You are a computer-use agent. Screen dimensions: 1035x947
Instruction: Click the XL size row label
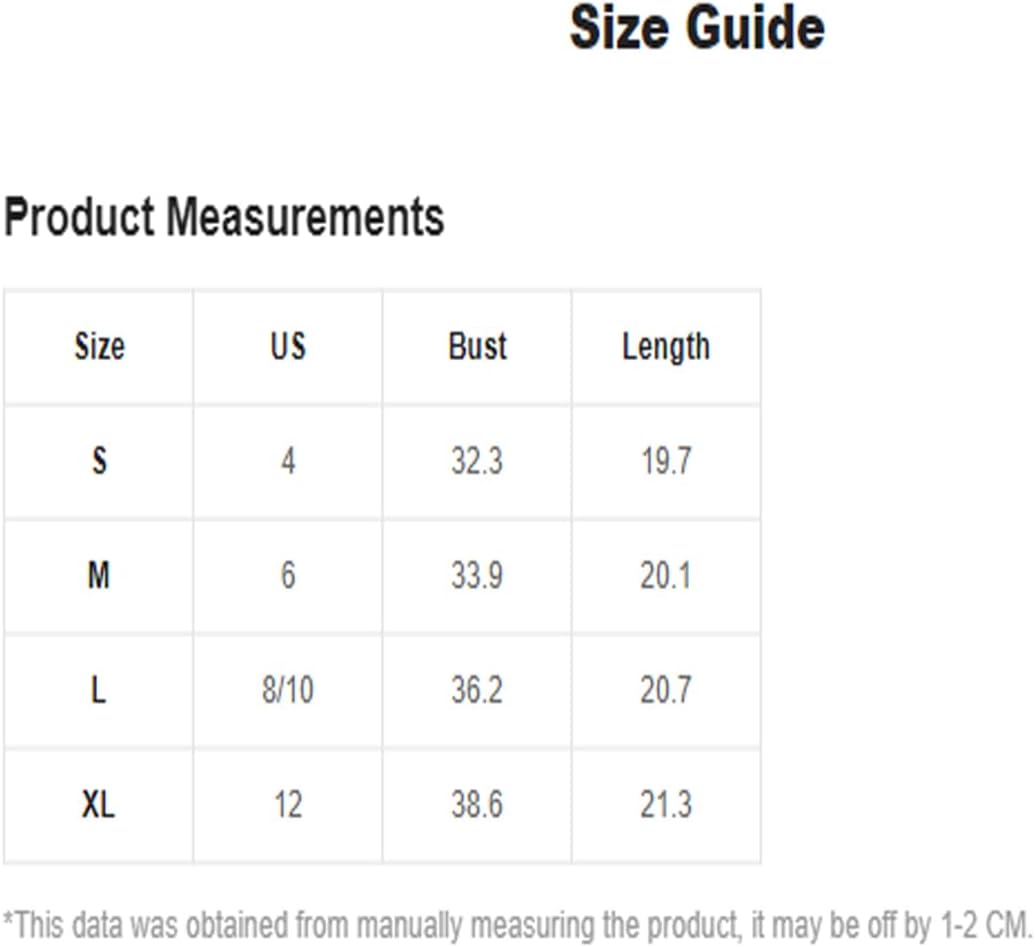pos(98,804)
